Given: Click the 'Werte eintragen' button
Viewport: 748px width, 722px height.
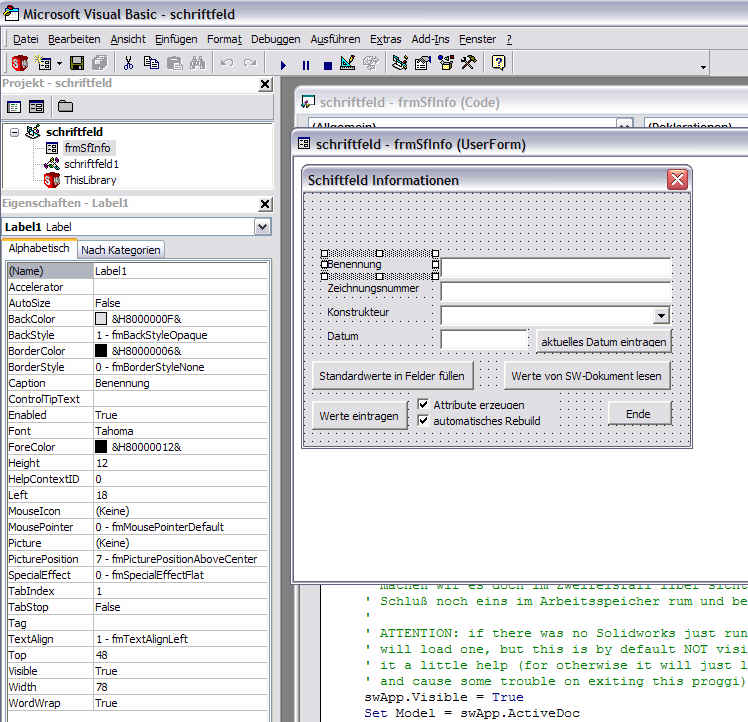Looking at the screenshot, I should [359, 415].
